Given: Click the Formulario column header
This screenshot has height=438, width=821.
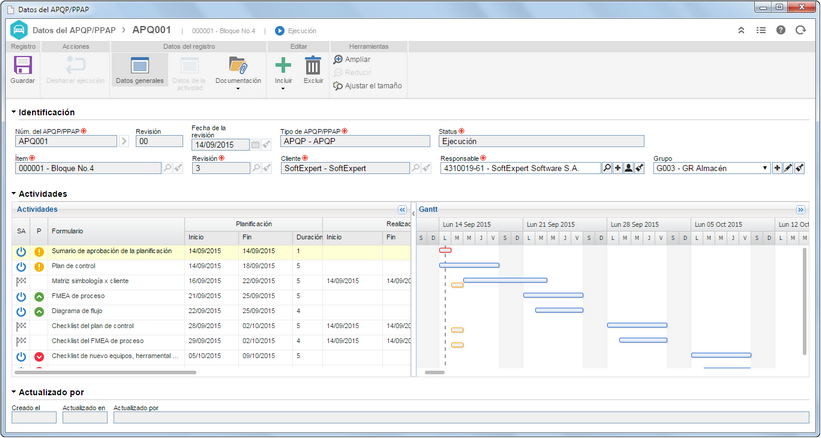Looking at the screenshot, I should click(116, 231).
